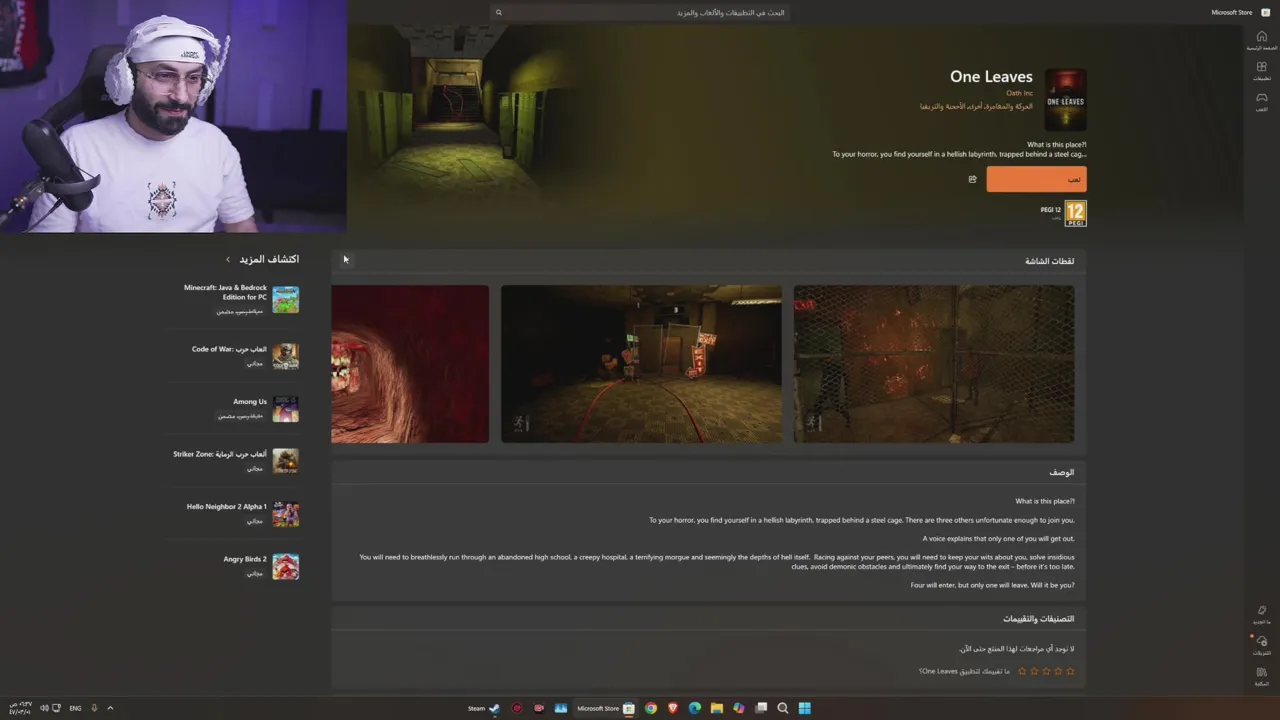1280x720 pixels.
Task: Click the Screenshots section heading
Action: pyautogui.click(x=1049, y=261)
